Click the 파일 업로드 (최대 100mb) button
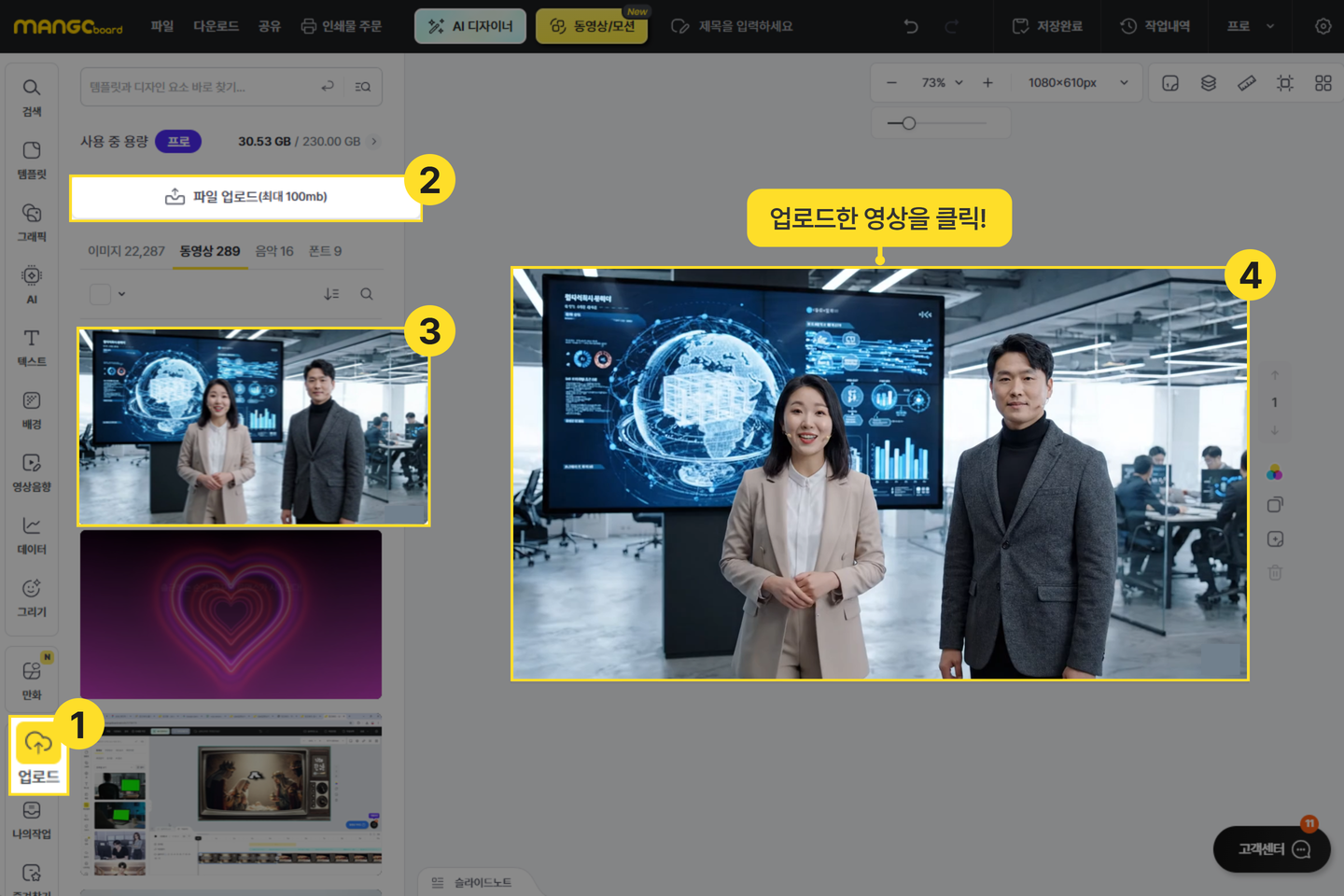The width and height of the screenshot is (1344, 896). (246, 197)
